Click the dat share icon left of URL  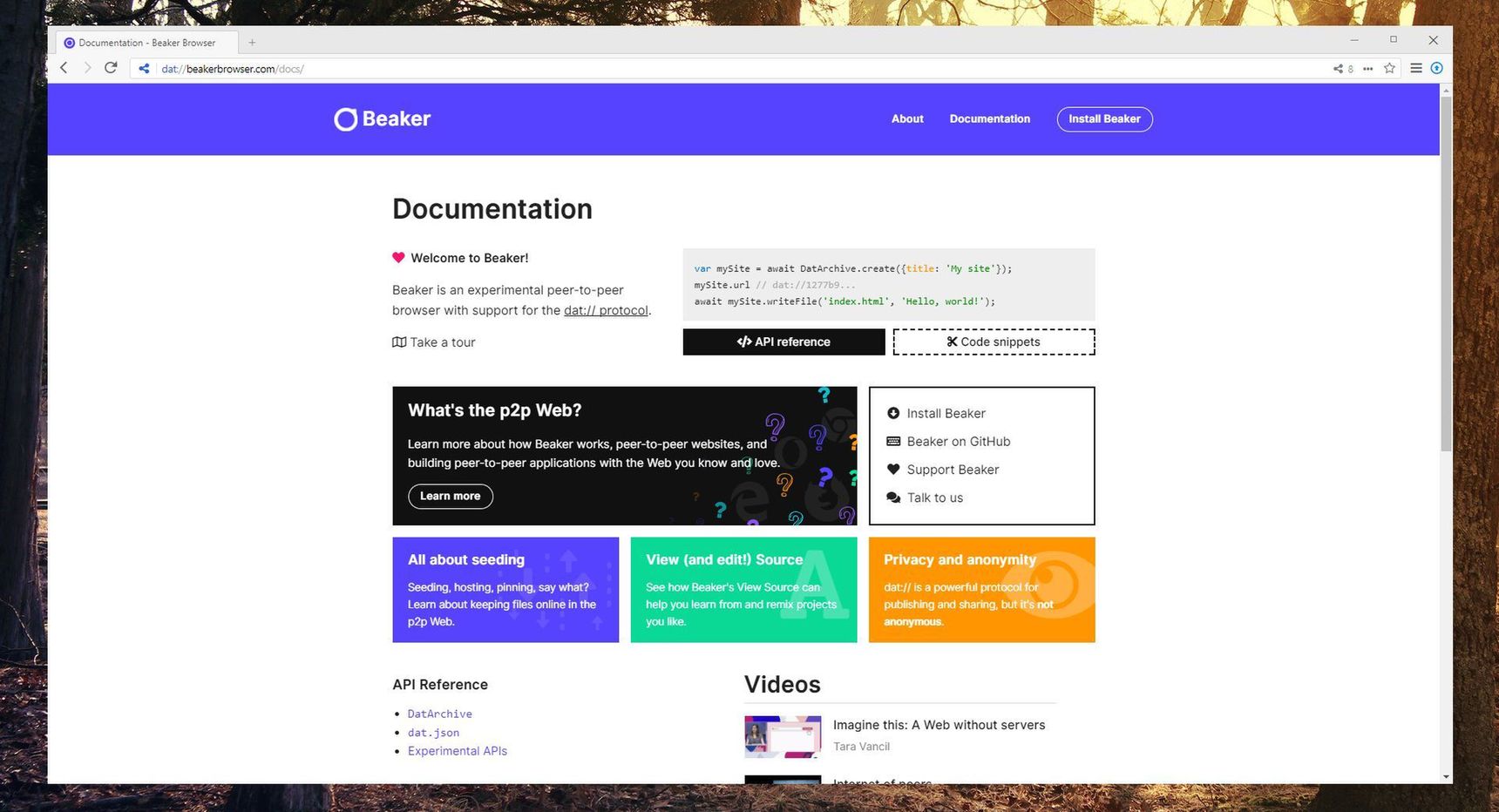click(144, 69)
